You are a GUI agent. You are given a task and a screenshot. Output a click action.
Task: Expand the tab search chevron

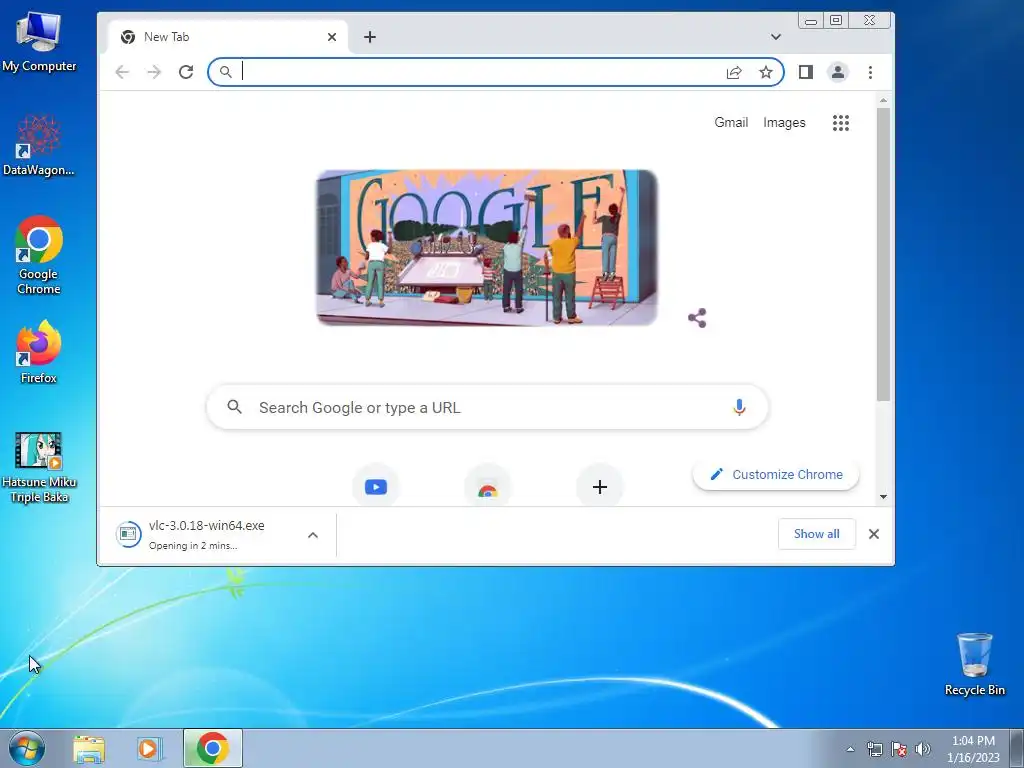pyautogui.click(x=776, y=37)
